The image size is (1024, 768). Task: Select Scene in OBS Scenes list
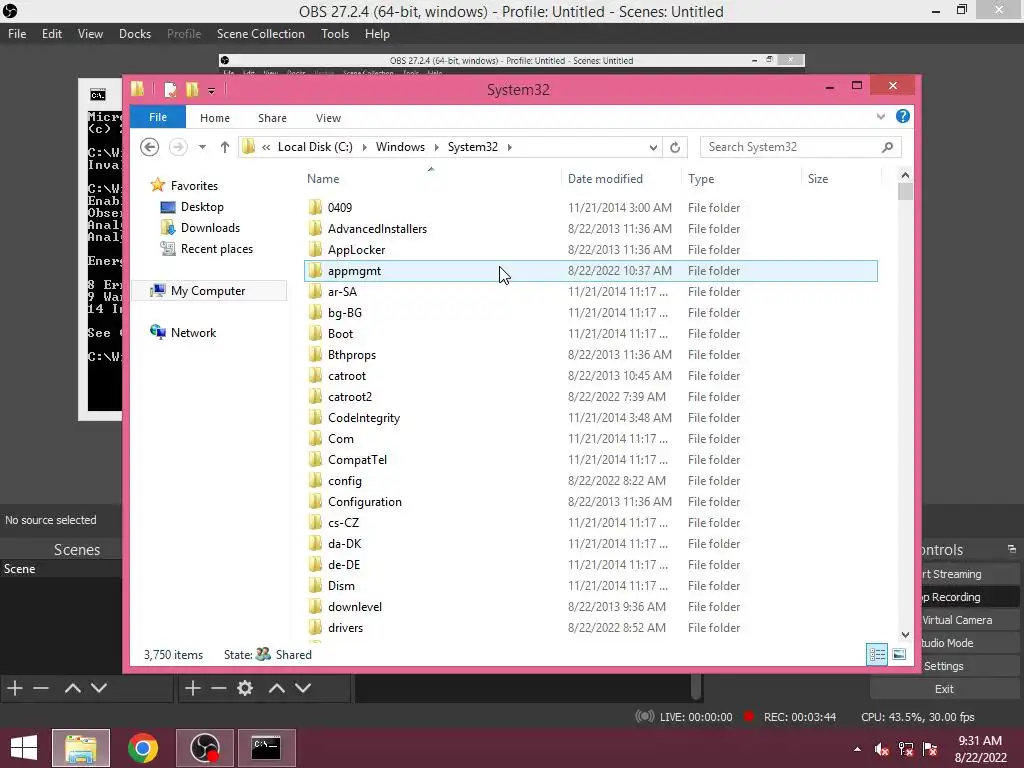pyautogui.click(x=61, y=569)
